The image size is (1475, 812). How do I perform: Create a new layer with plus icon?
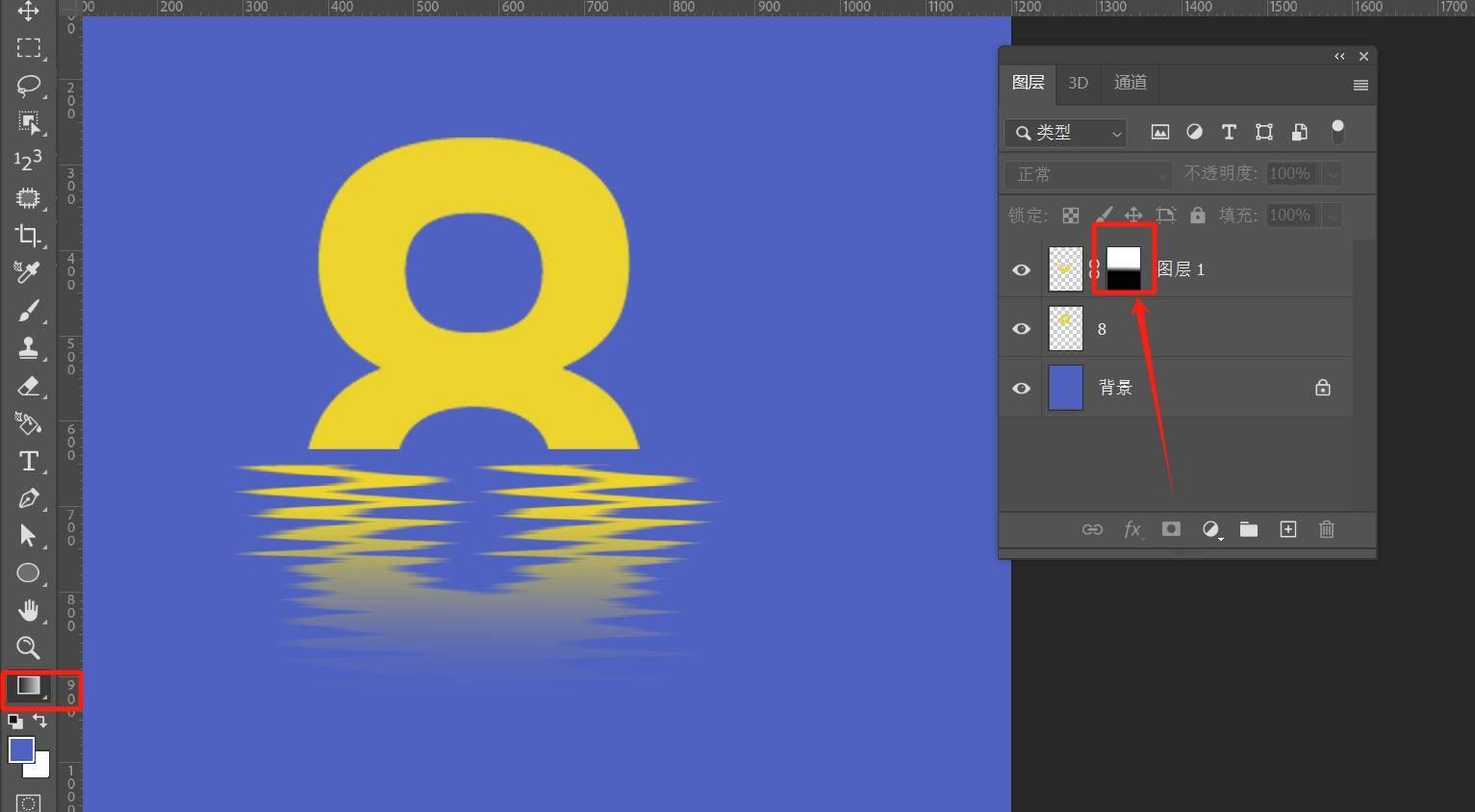coord(1287,529)
